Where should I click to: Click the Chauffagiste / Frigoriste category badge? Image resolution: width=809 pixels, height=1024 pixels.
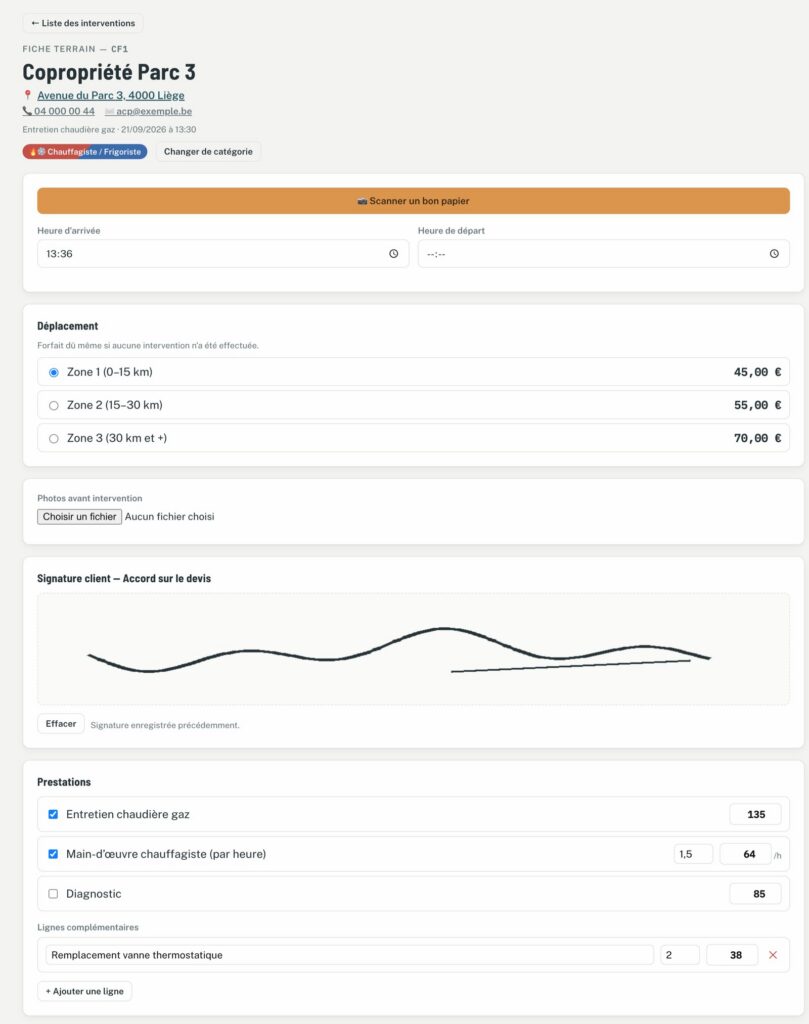click(x=85, y=152)
